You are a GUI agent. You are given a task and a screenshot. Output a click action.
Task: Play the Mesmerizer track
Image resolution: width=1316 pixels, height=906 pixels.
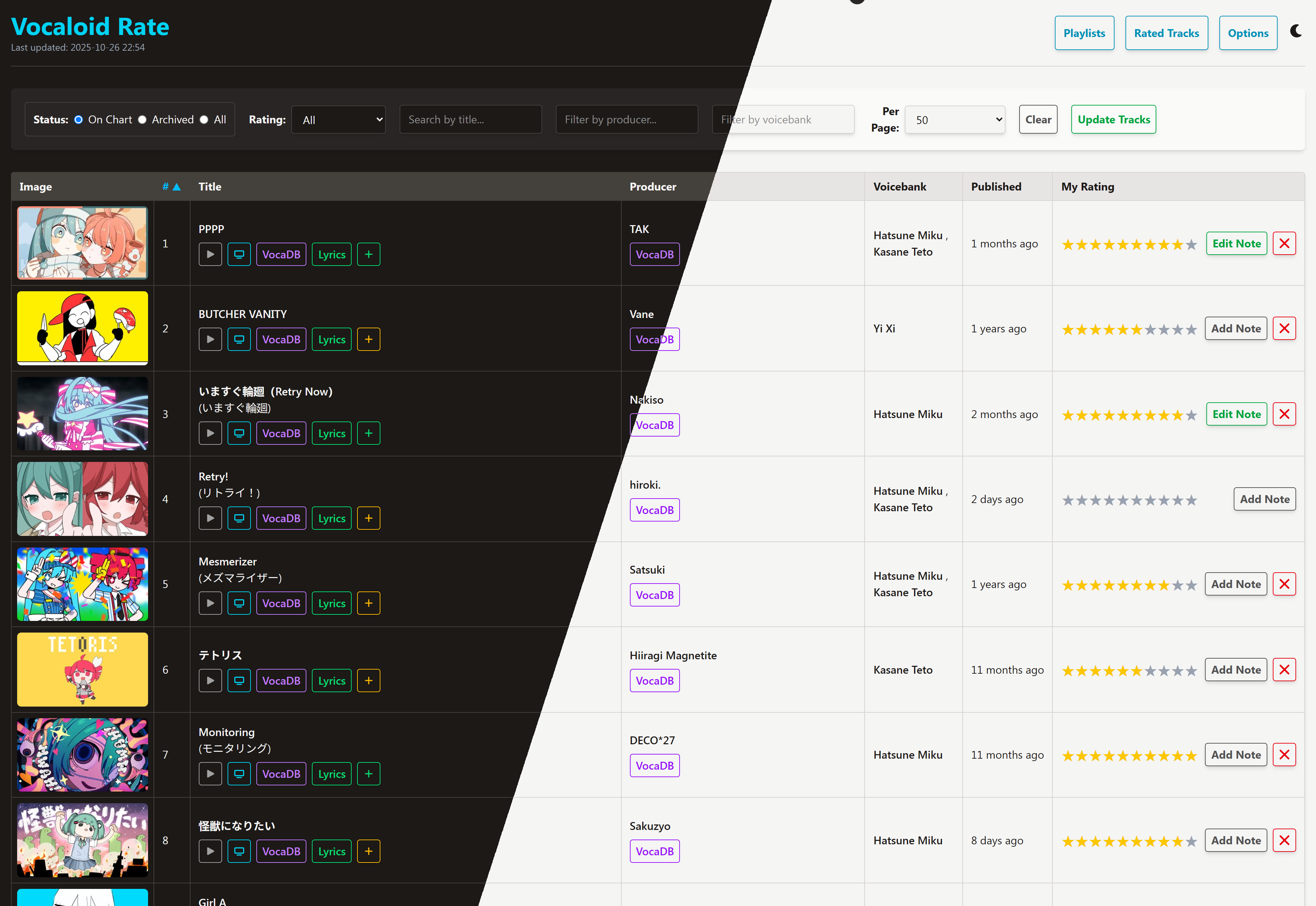click(210, 603)
